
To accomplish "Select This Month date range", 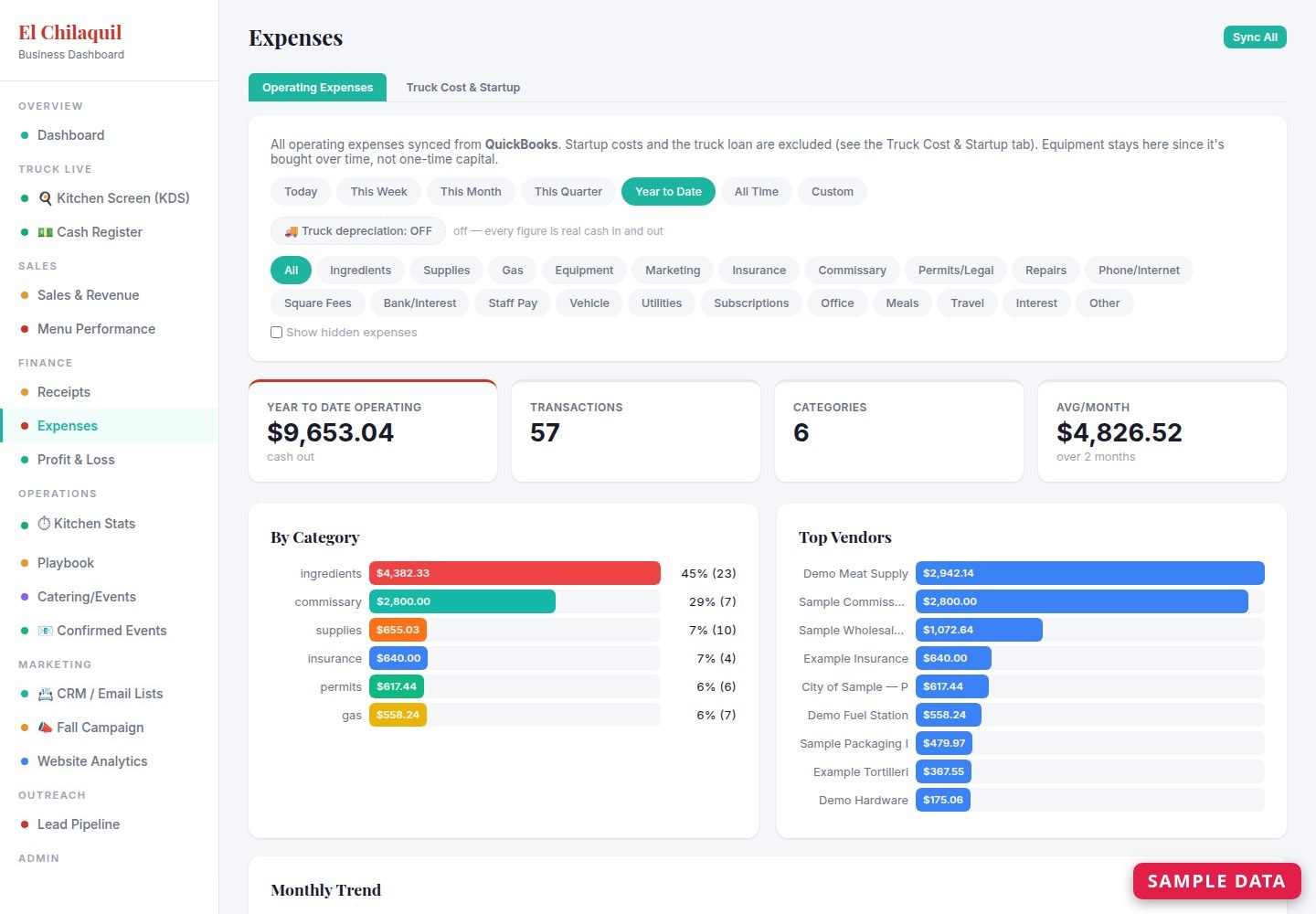I will [471, 192].
